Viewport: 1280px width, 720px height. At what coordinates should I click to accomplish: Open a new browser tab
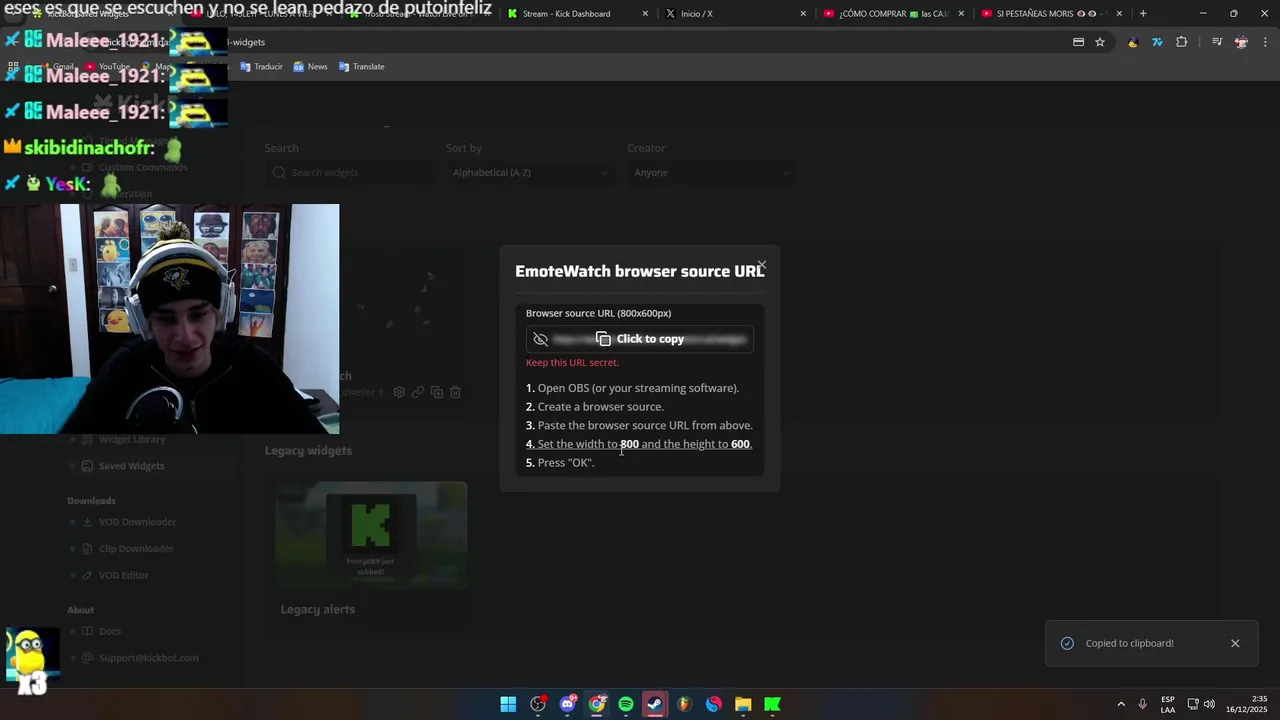pos(1143,14)
